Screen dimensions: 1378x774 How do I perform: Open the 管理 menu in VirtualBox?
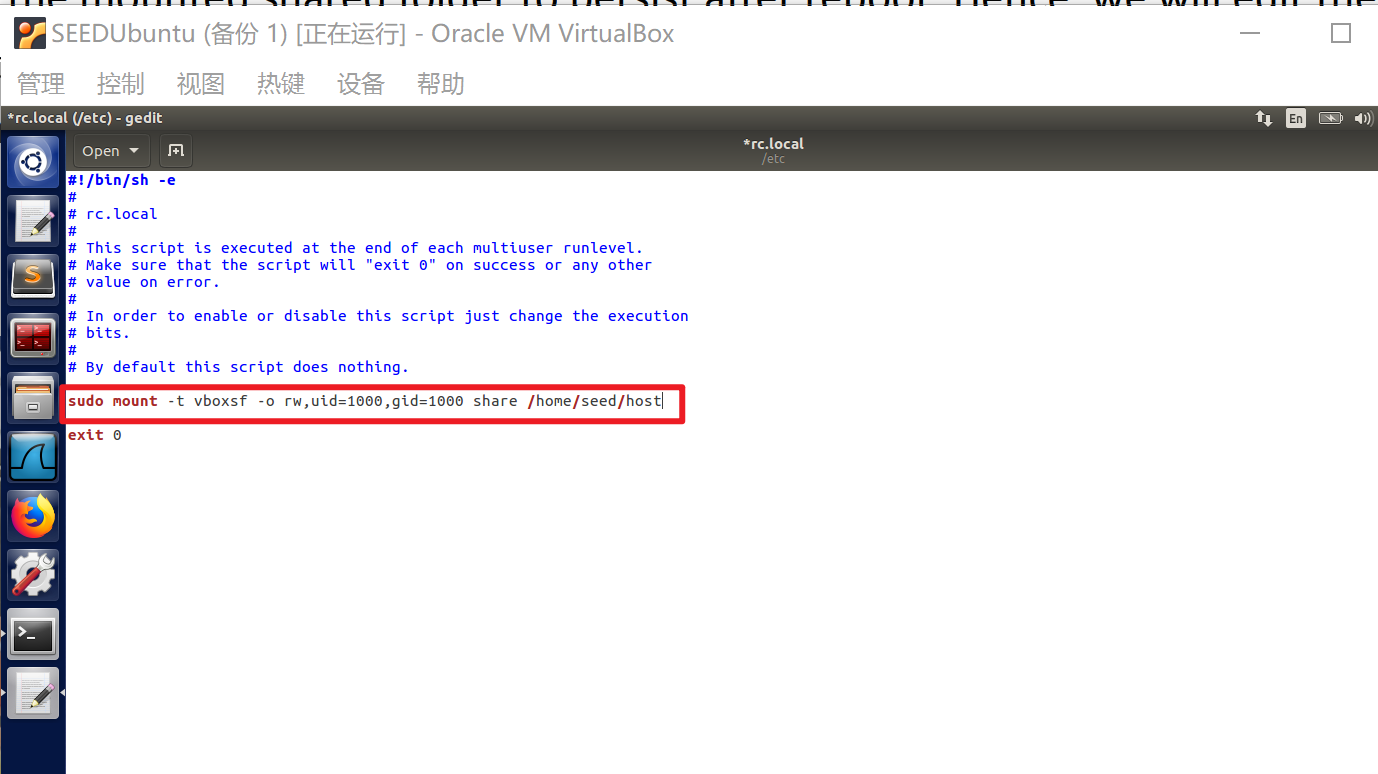point(41,84)
